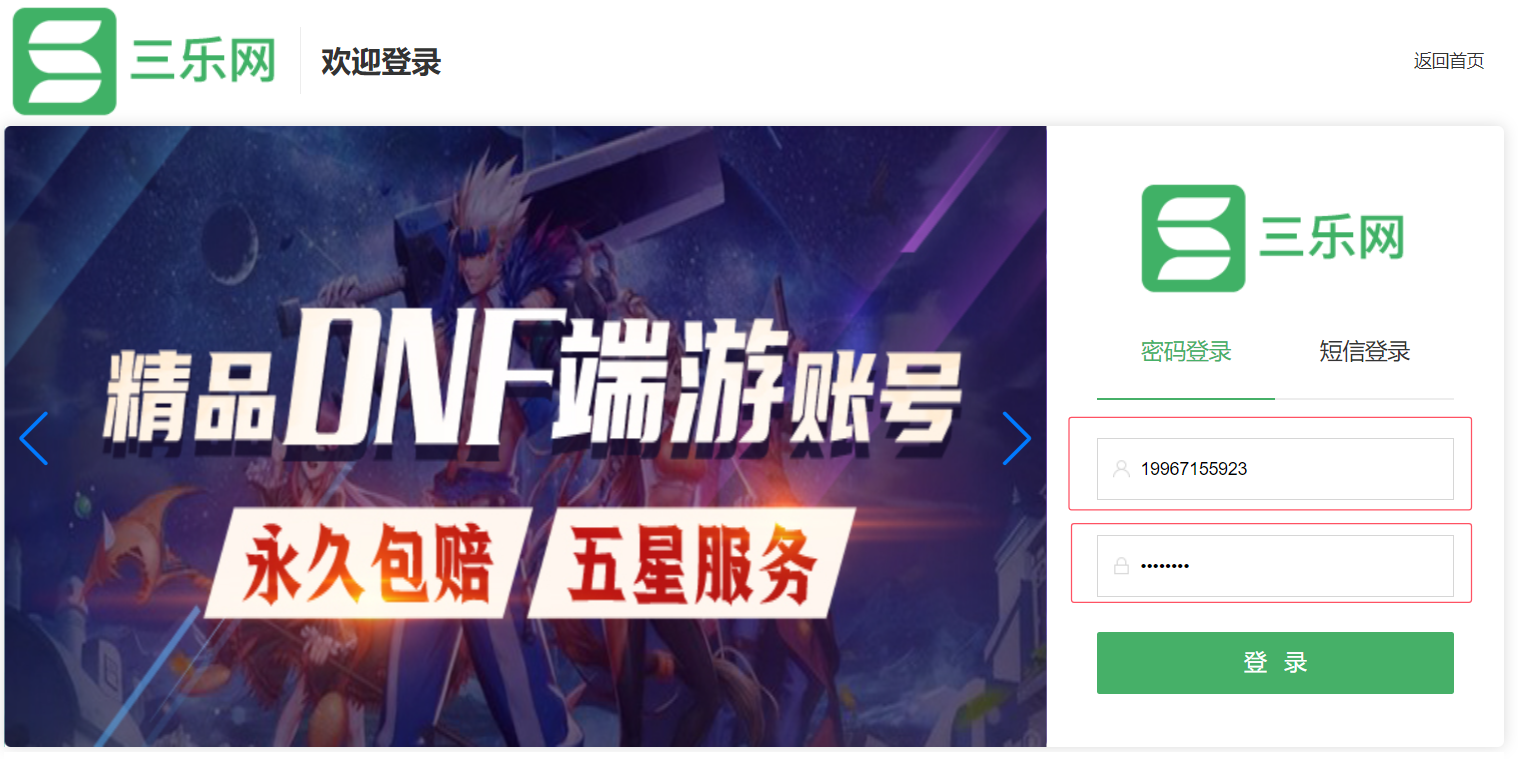Click the 永久包赔 banner label
The height and width of the screenshot is (759, 1518).
(x=368, y=564)
